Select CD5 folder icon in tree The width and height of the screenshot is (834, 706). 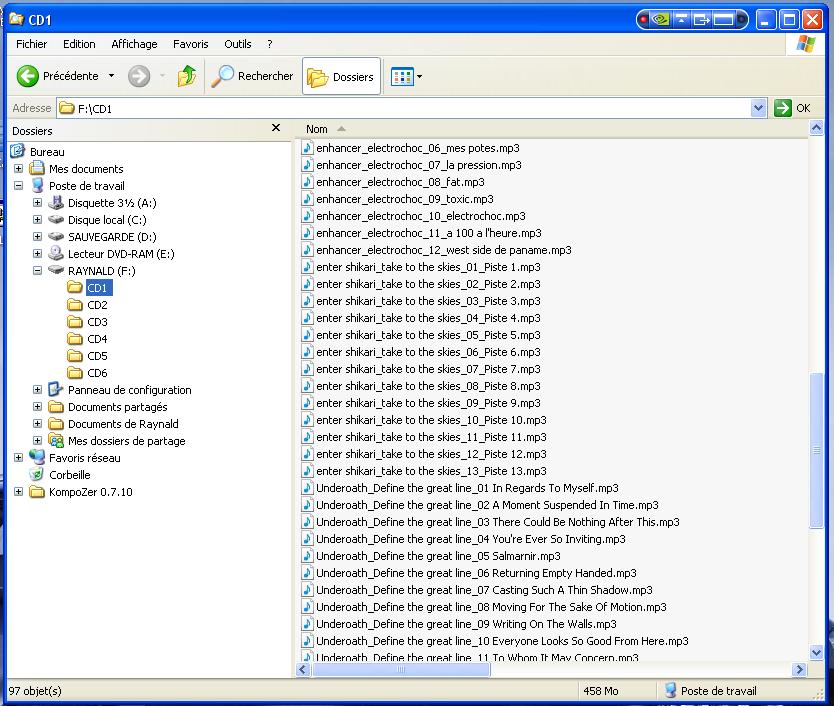75,356
